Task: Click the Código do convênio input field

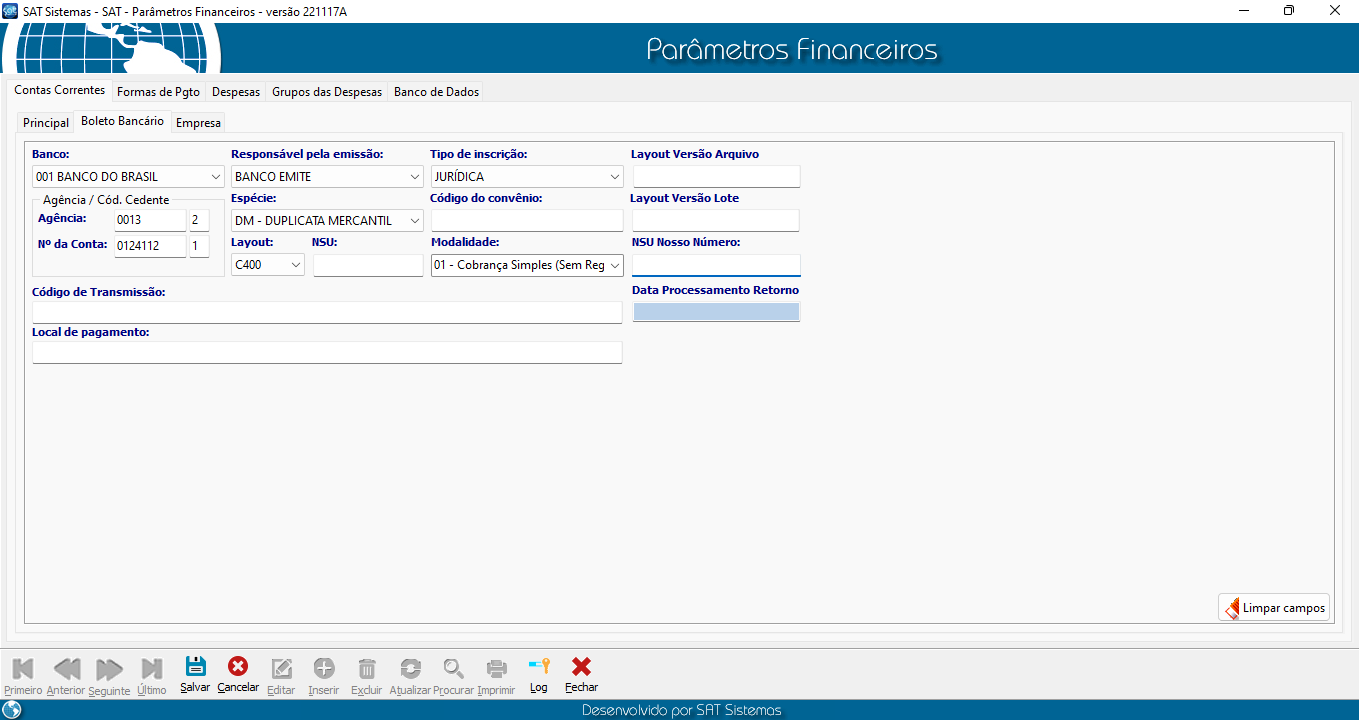Action: tap(526, 221)
